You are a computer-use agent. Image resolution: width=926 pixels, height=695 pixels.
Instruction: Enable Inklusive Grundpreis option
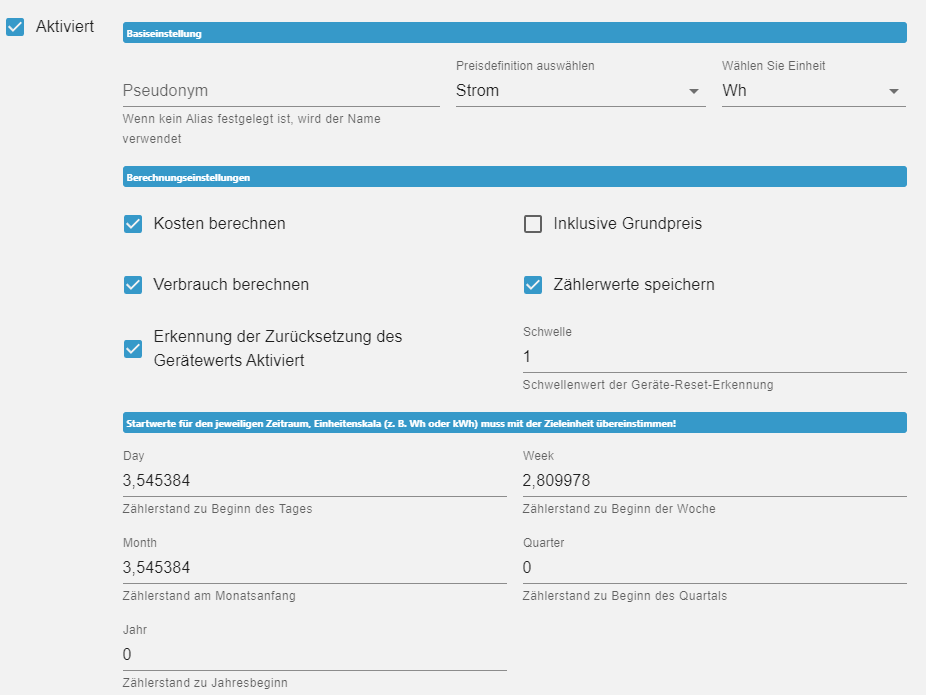pyautogui.click(x=533, y=224)
